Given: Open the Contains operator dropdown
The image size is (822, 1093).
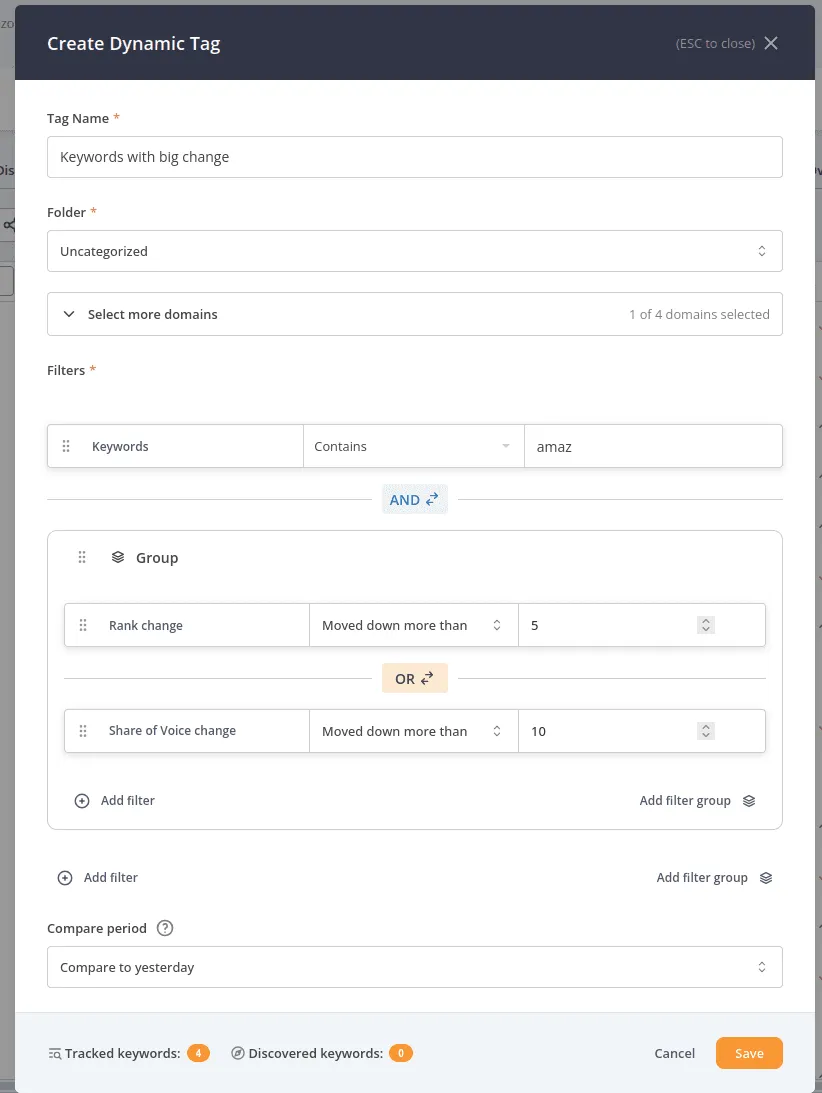Looking at the screenshot, I should click(x=413, y=446).
